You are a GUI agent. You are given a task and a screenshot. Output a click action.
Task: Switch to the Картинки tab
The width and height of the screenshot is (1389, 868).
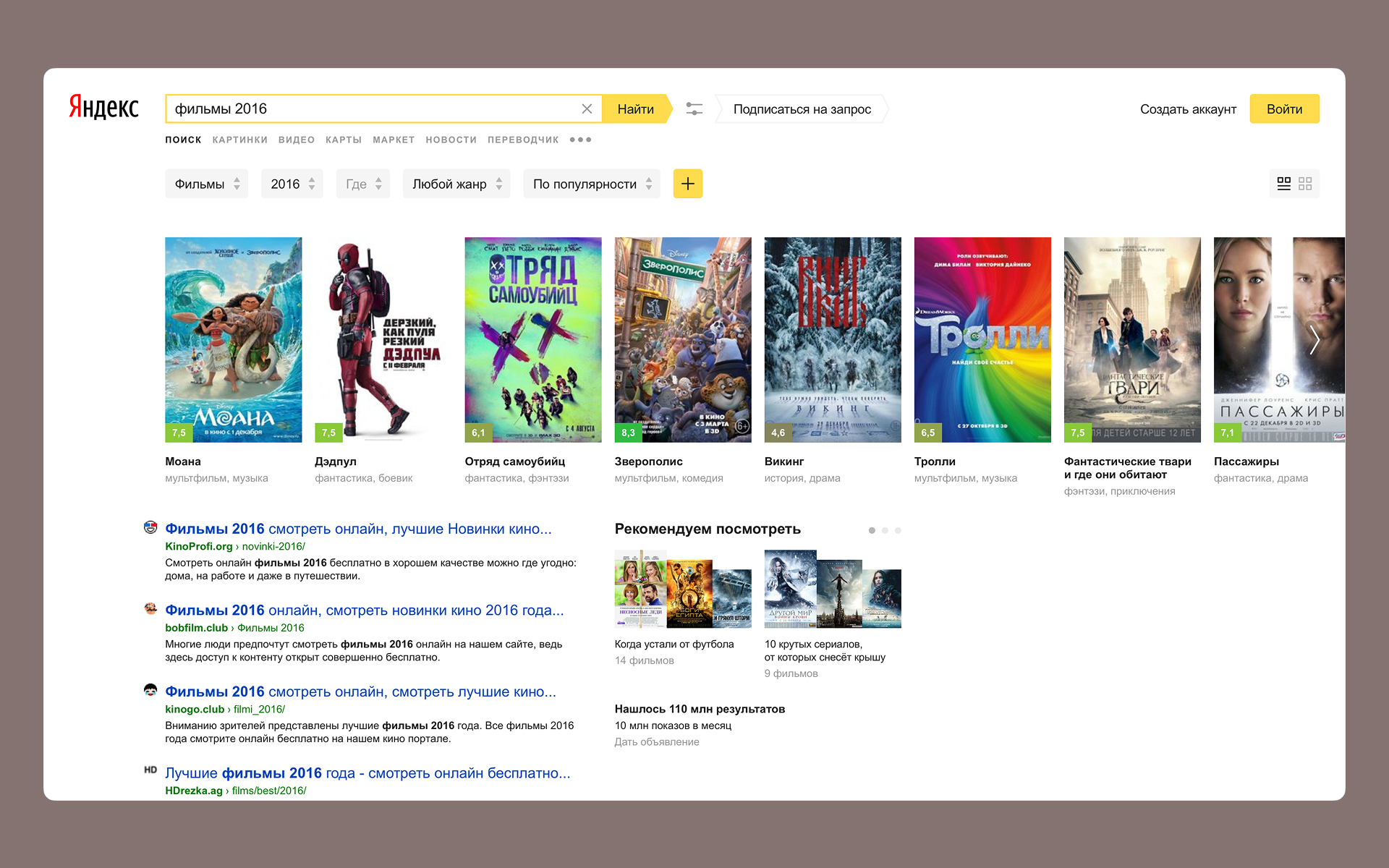(x=240, y=140)
